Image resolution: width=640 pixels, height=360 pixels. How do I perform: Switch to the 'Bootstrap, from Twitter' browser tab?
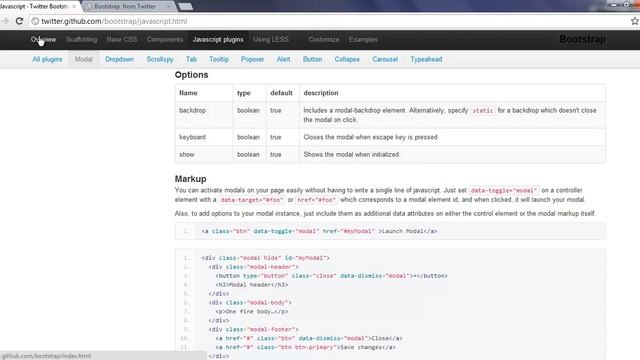point(124,7)
